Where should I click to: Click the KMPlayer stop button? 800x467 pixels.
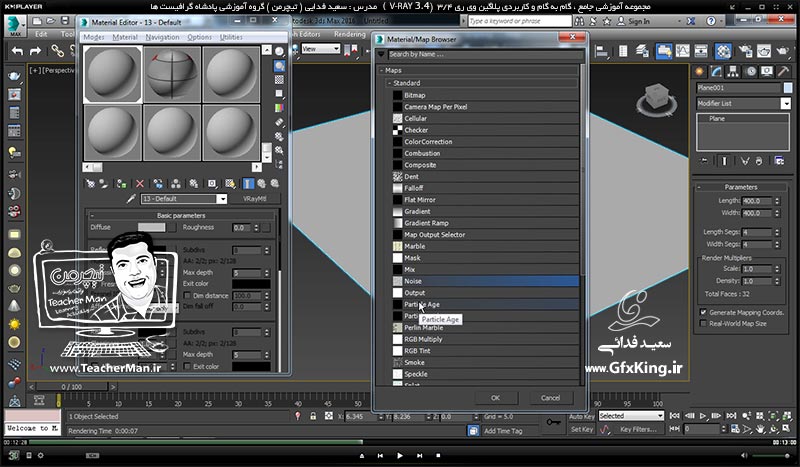click(438, 455)
